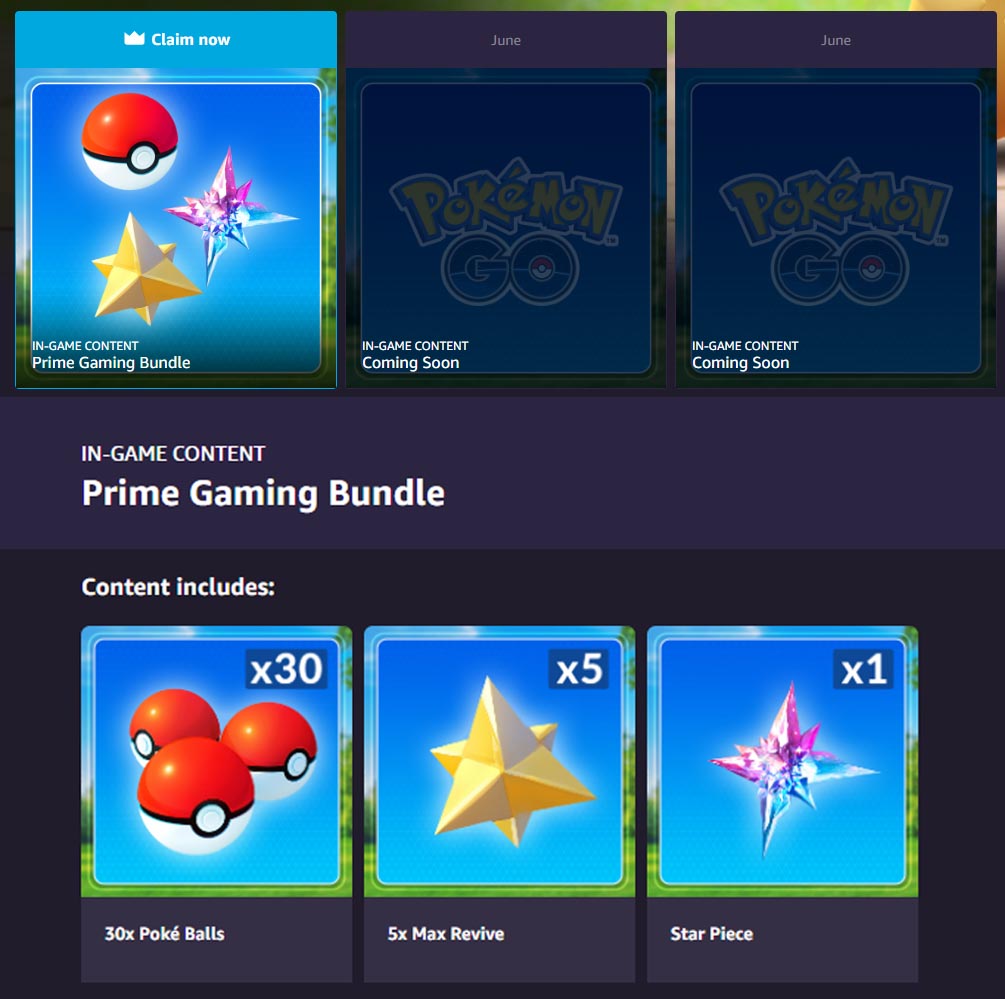Screen dimensions: 1005x999
Task: Click the 30x Poké Balls label
Action: (x=165, y=934)
